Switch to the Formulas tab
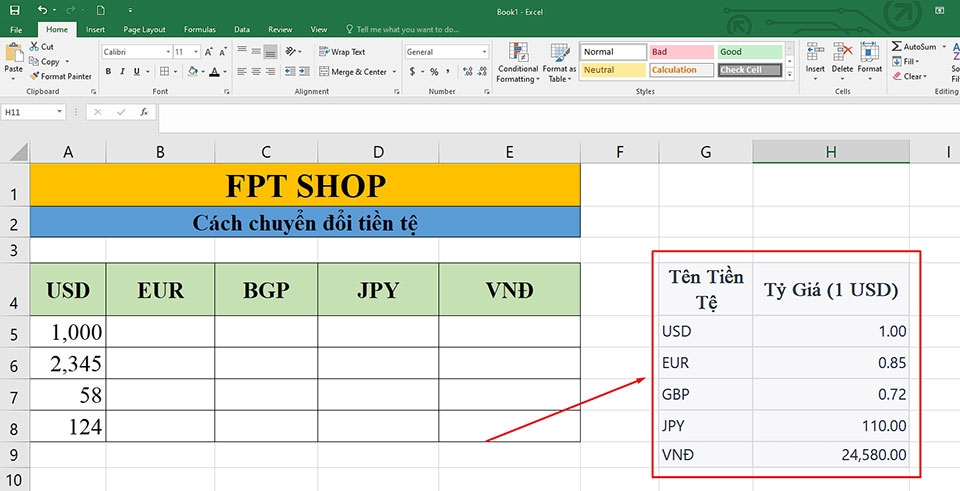This screenshot has height=491, width=960. pyautogui.click(x=200, y=29)
